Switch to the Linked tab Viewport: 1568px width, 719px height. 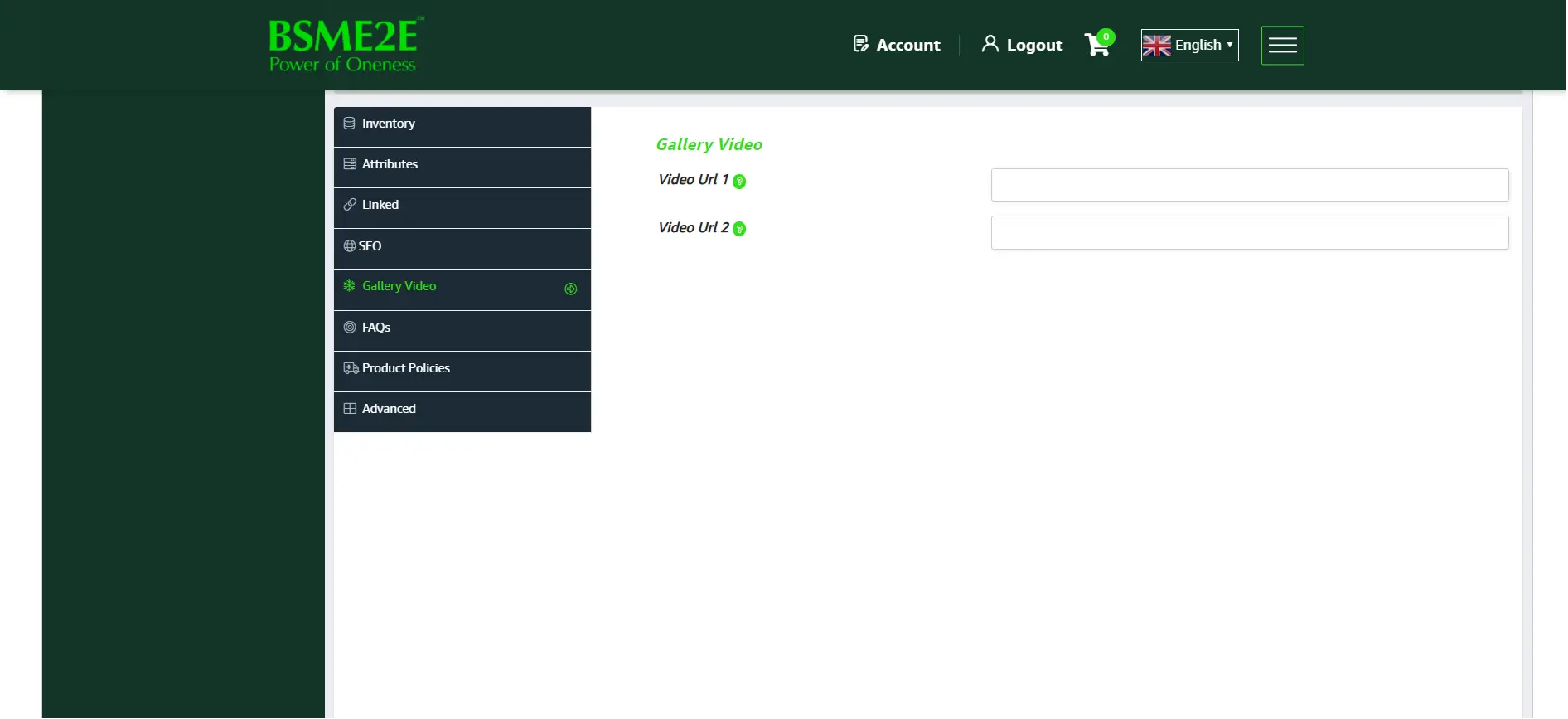pos(462,208)
